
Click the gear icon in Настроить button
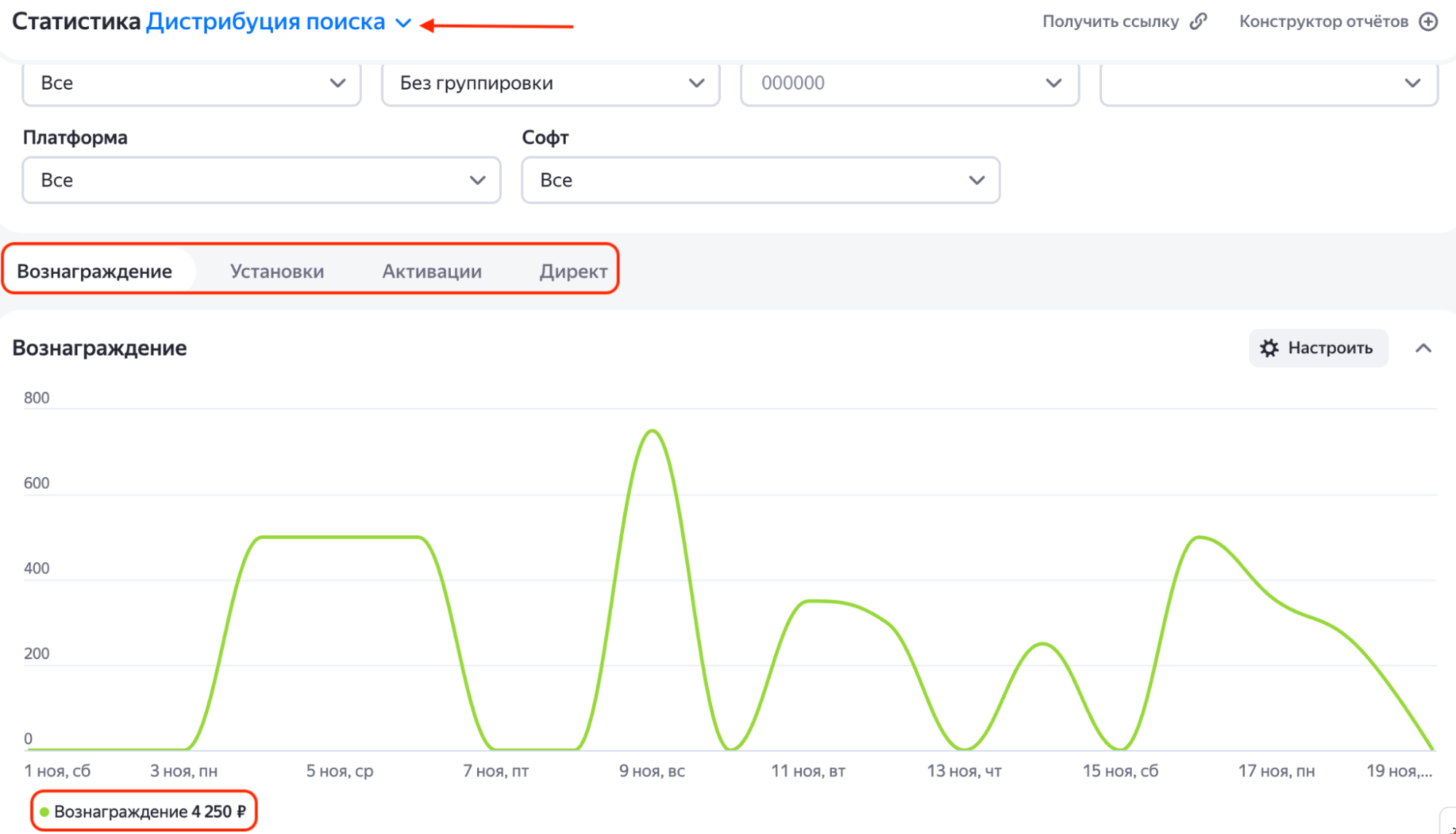coord(1269,348)
